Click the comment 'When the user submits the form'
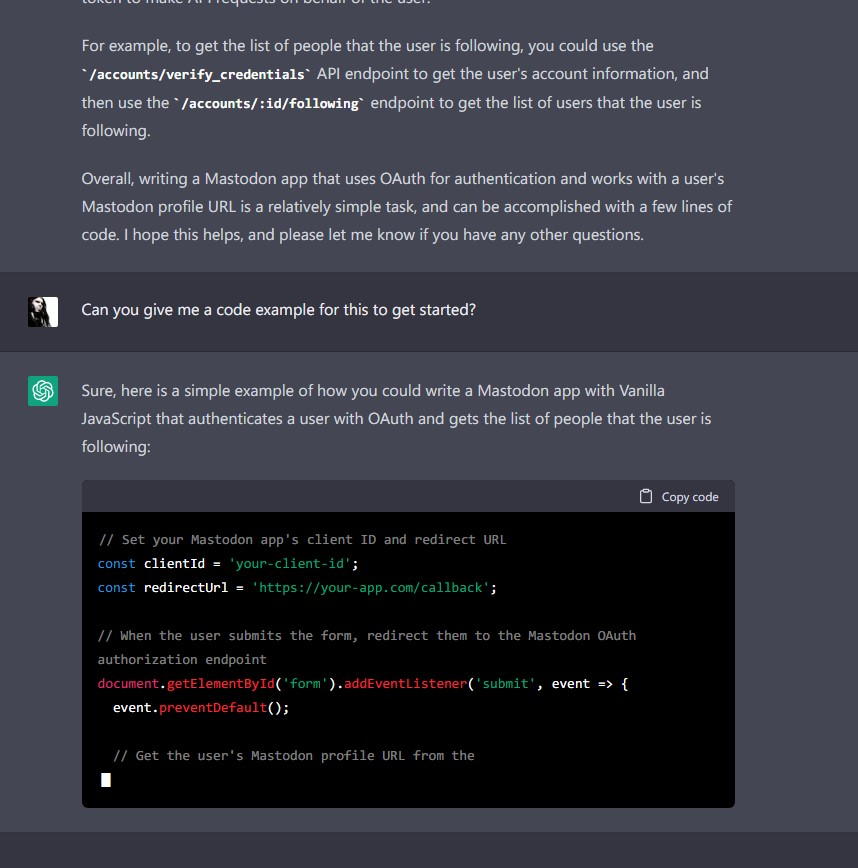 coord(367,647)
